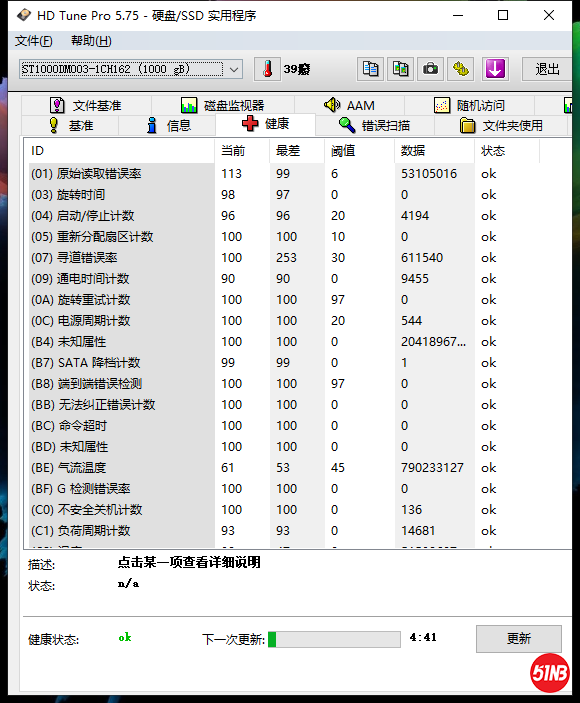Switch to the 随机访问 tab
Viewport: 580px width, 703px height.
click(469, 105)
